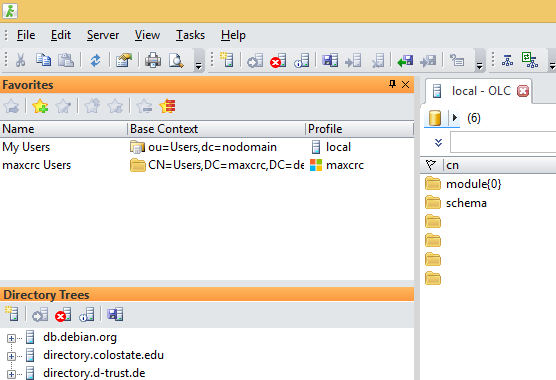Screen dimensions: 556x380
Task: Close the local - OLC tab
Action: pos(523,91)
